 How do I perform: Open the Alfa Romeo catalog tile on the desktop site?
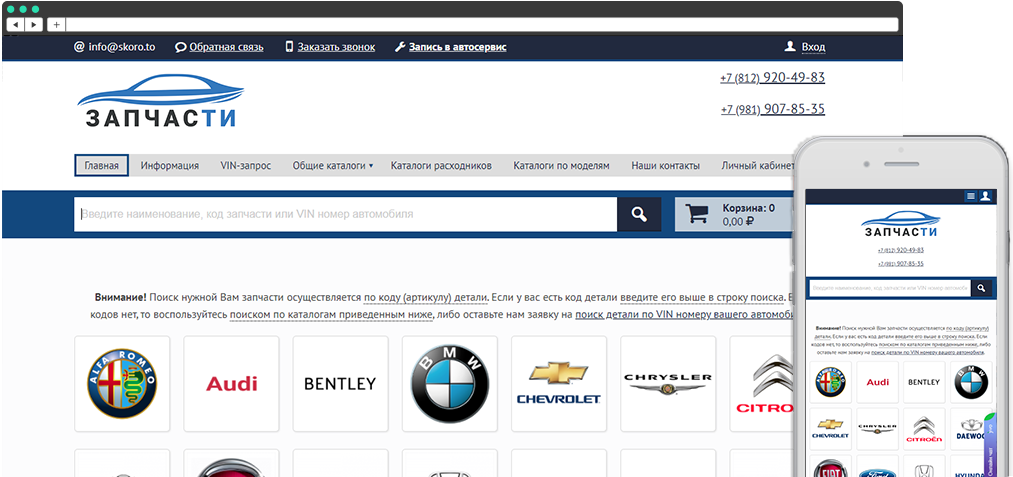coord(122,384)
